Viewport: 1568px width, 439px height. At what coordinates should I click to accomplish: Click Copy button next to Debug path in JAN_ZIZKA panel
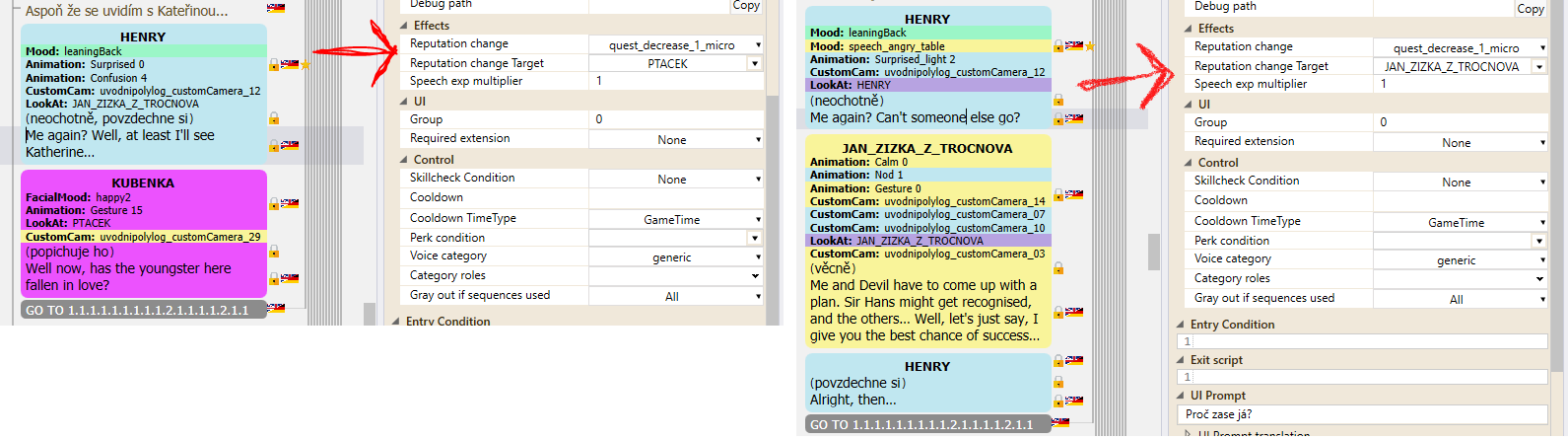click(1531, 8)
